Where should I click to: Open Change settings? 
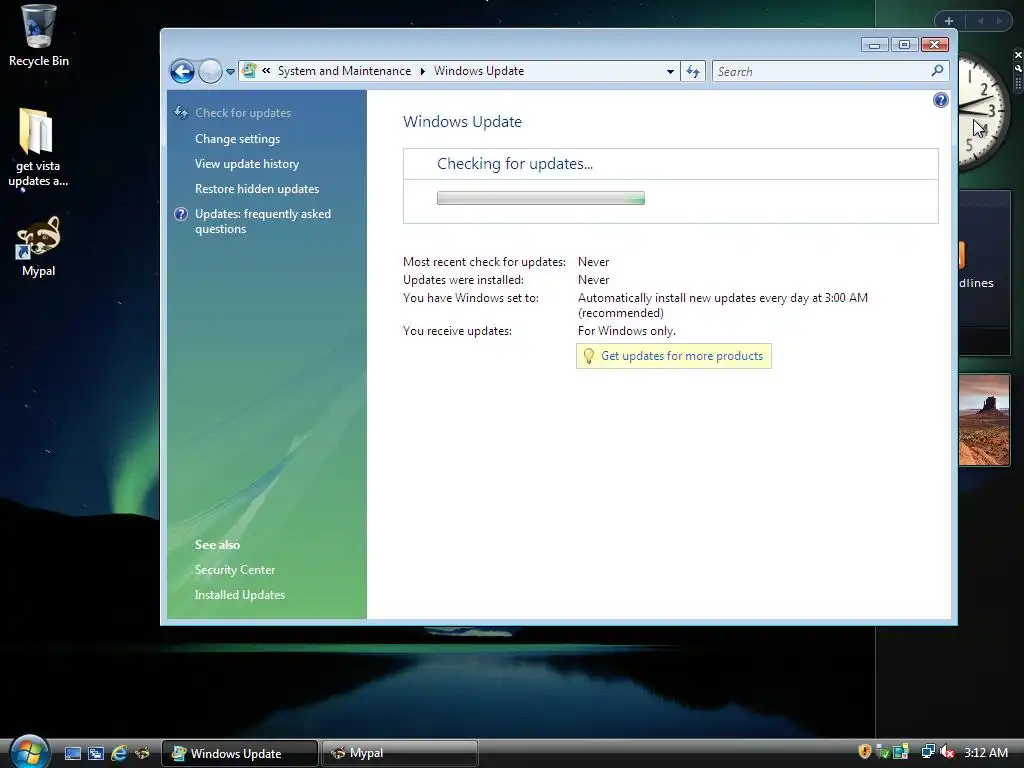[237, 138]
